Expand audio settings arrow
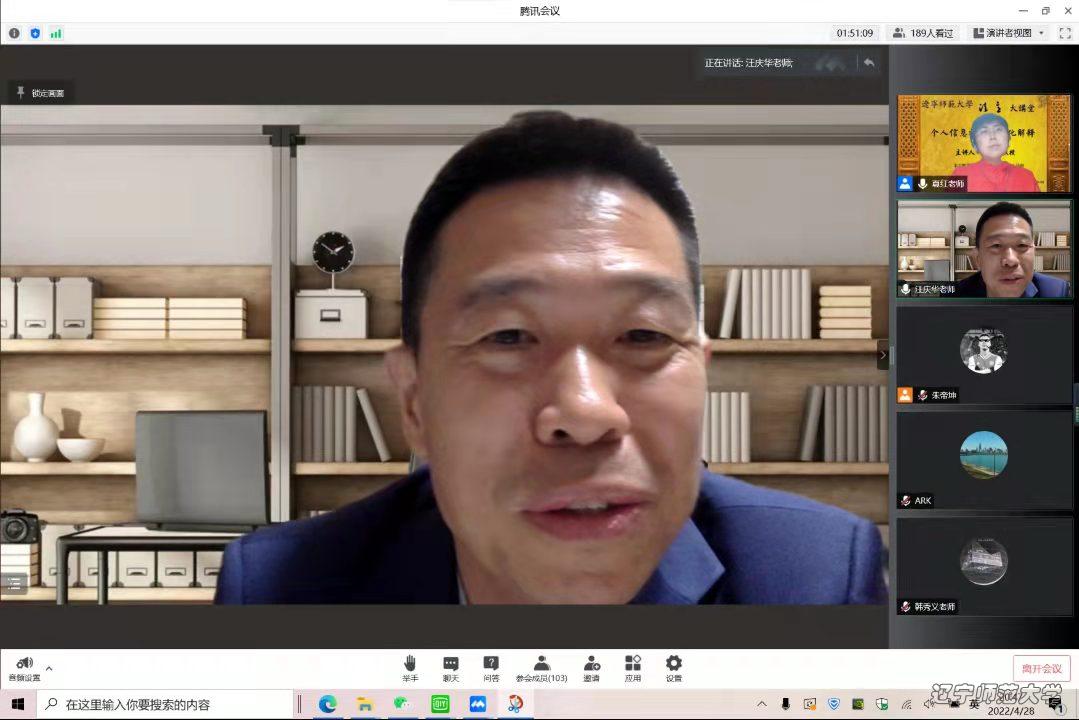1079x720 pixels. click(49, 668)
